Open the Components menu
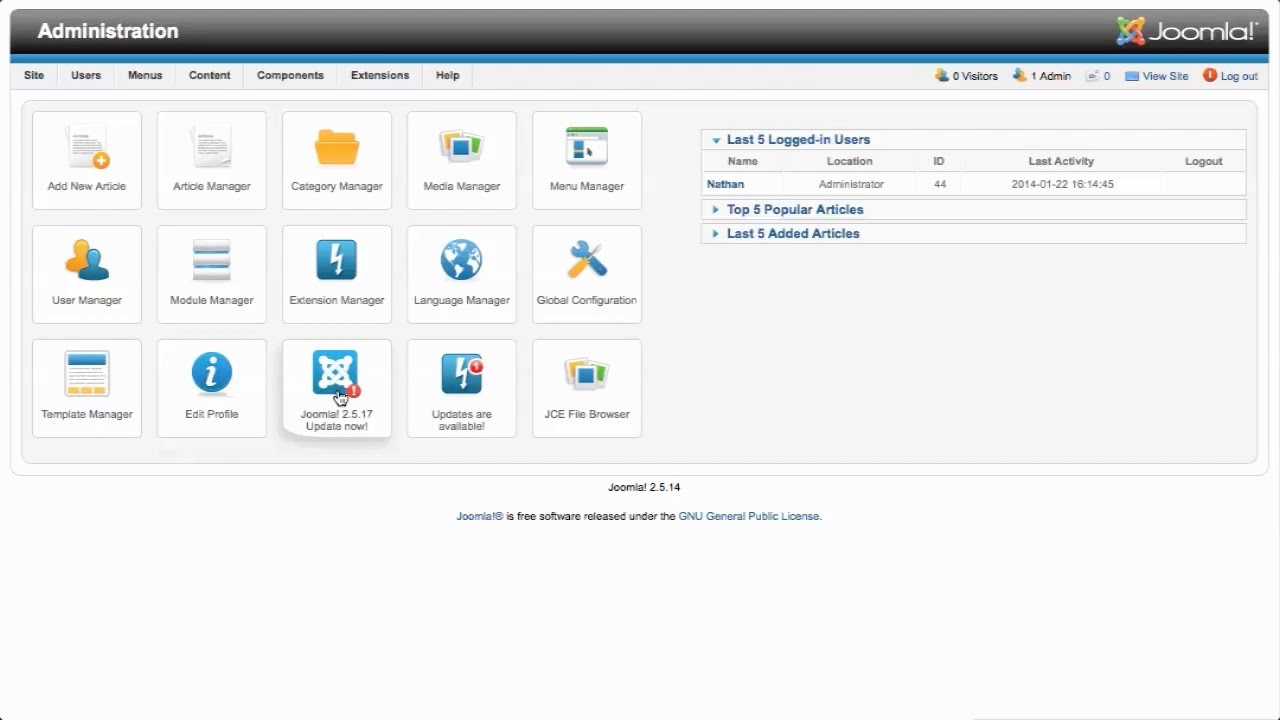The image size is (1280, 720). pos(290,75)
